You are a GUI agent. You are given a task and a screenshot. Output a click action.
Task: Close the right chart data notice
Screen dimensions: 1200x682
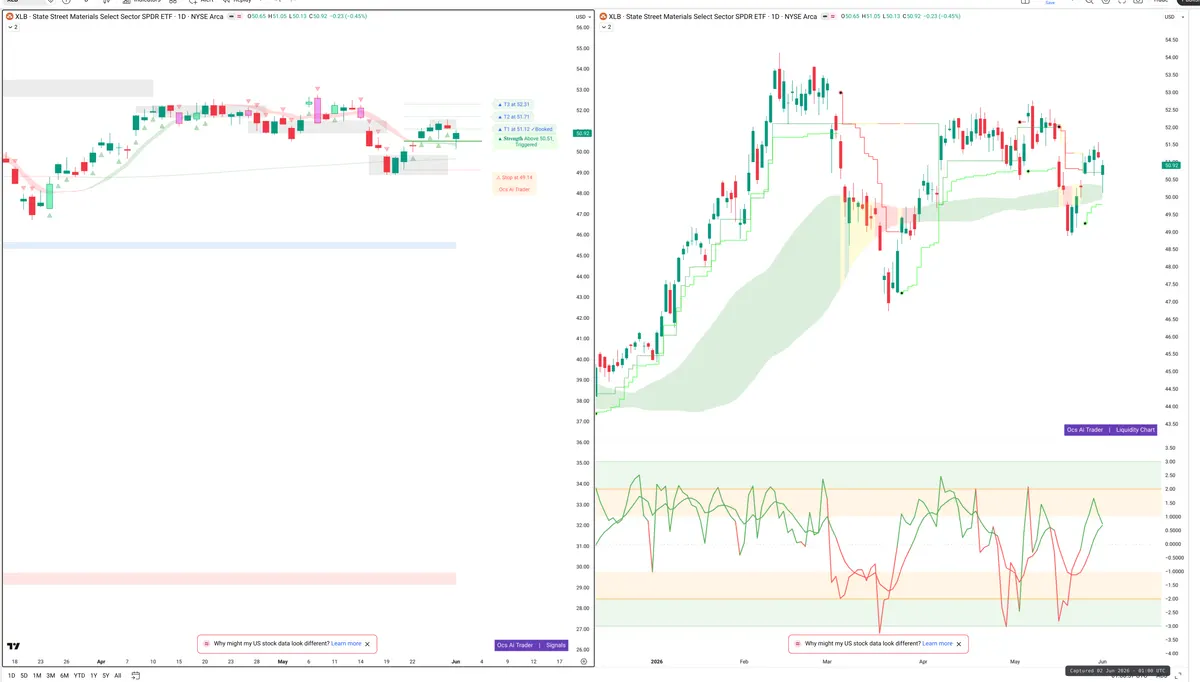coord(959,644)
